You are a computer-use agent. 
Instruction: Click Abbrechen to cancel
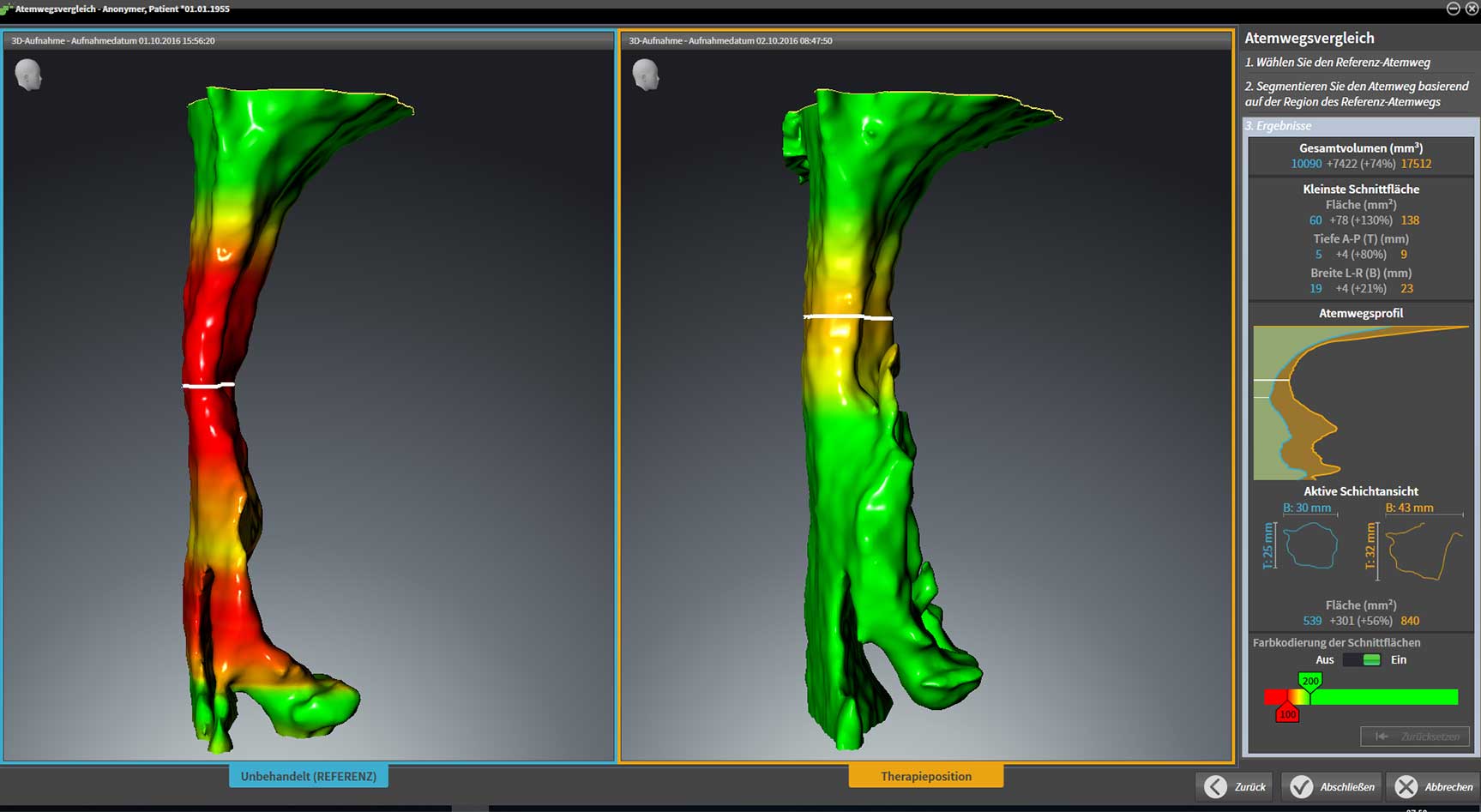pyautogui.click(x=1435, y=786)
